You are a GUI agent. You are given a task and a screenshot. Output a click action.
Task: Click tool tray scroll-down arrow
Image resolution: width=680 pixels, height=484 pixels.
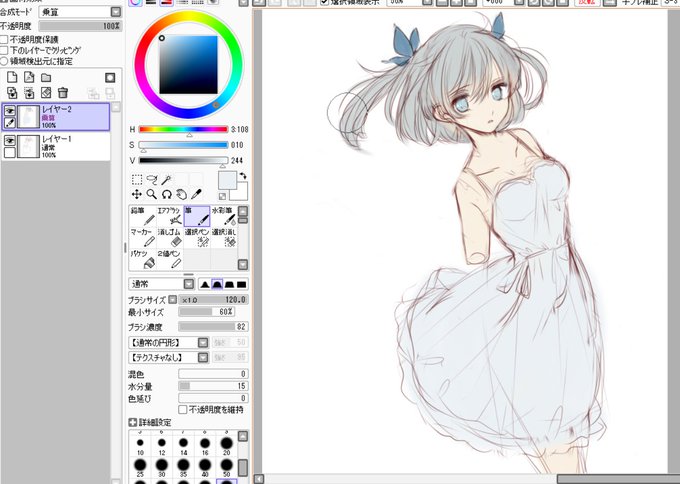243,264
